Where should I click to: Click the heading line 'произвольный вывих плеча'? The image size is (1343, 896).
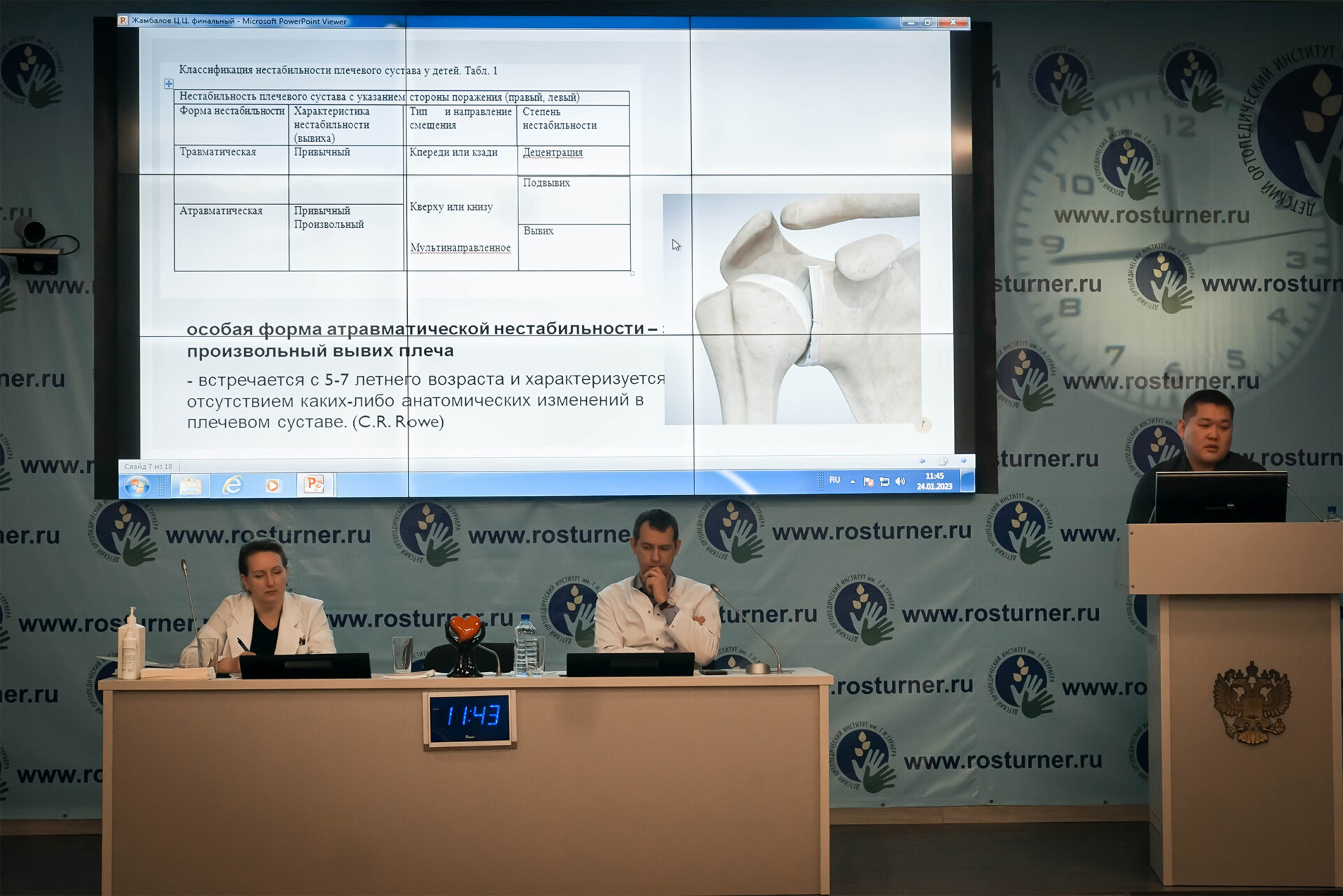(320, 350)
